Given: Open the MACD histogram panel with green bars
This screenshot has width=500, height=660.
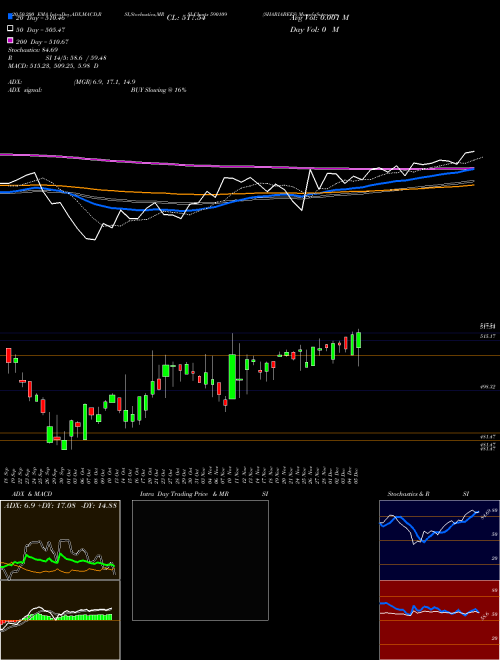Looking at the screenshot, I should click(x=60, y=620).
